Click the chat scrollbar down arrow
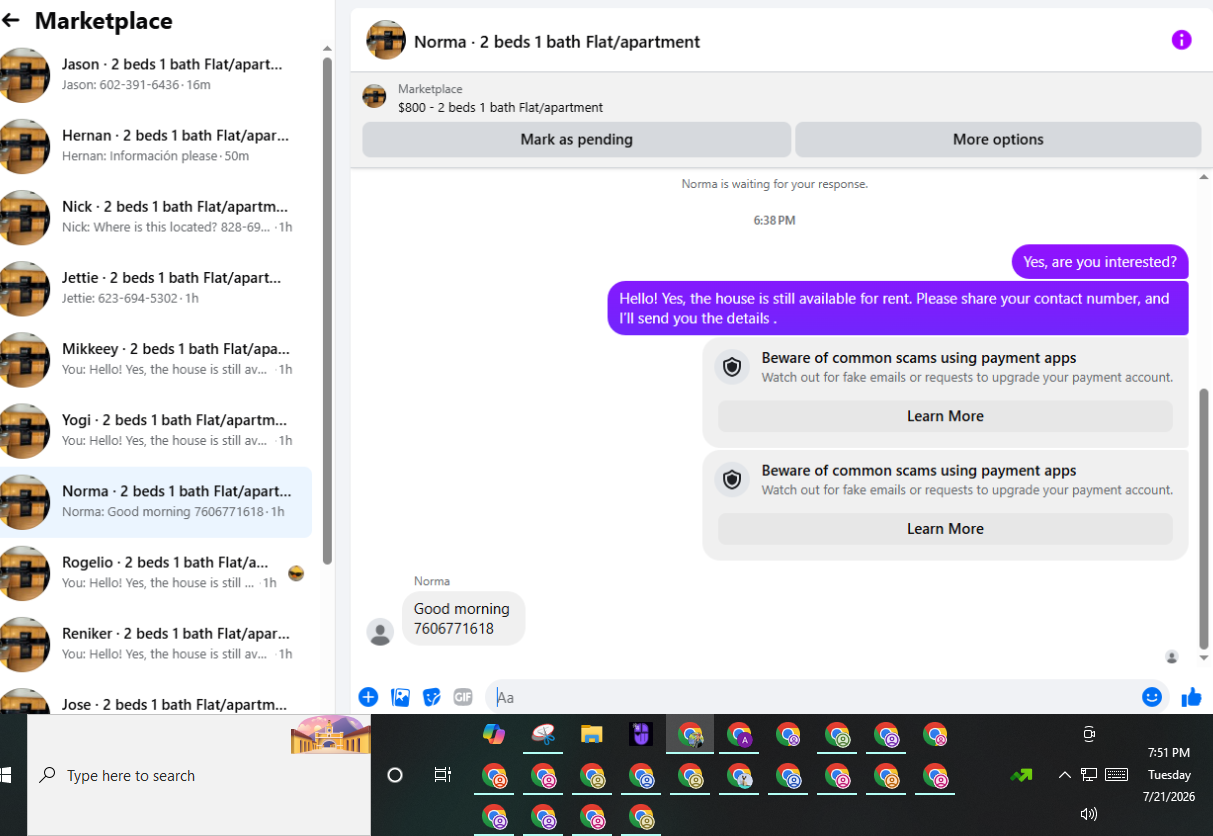The width and height of the screenshot is (1213, 836). (x=1203, y=658)
